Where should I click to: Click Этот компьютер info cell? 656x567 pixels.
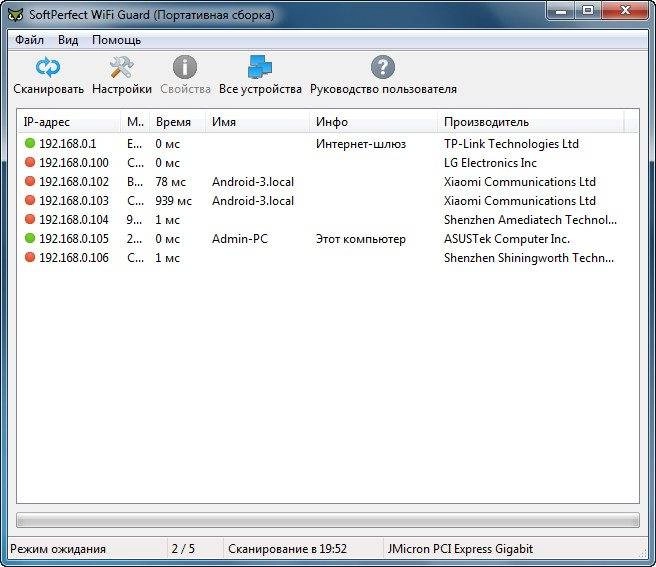361,239
